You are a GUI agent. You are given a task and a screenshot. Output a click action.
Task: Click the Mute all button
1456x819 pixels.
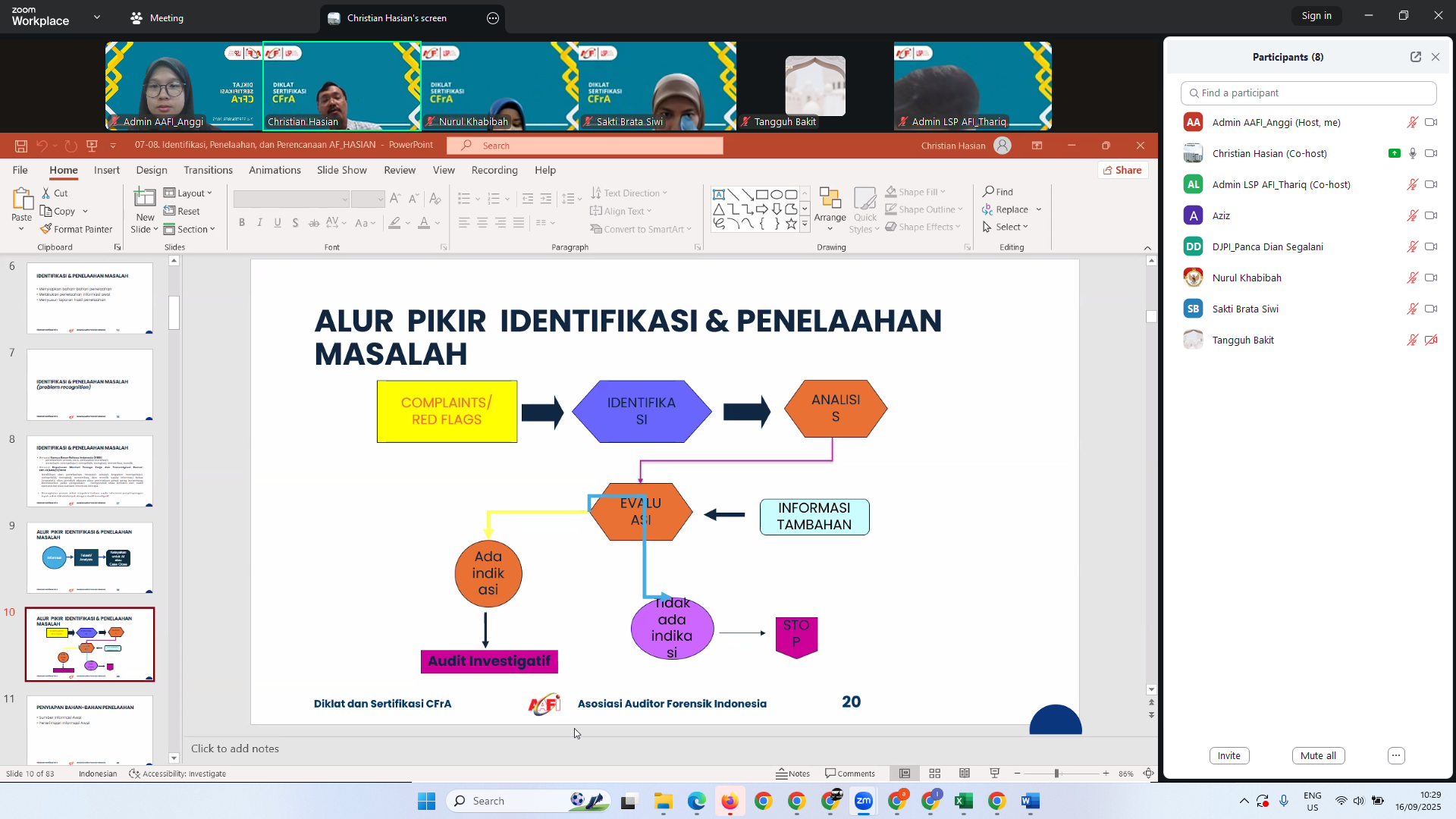tap(1318, 755)
